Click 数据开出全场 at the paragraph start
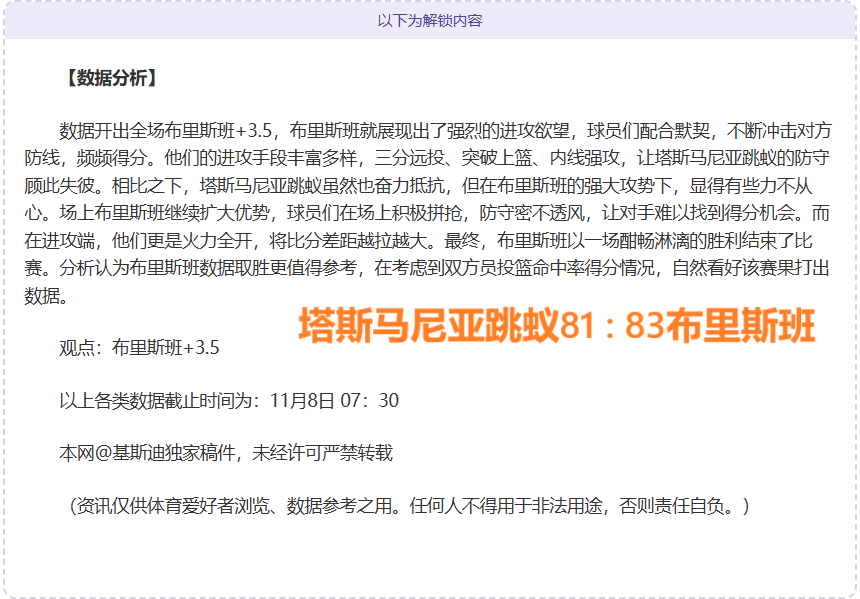Viewport: 860px width, 599px height. [111, 131]
